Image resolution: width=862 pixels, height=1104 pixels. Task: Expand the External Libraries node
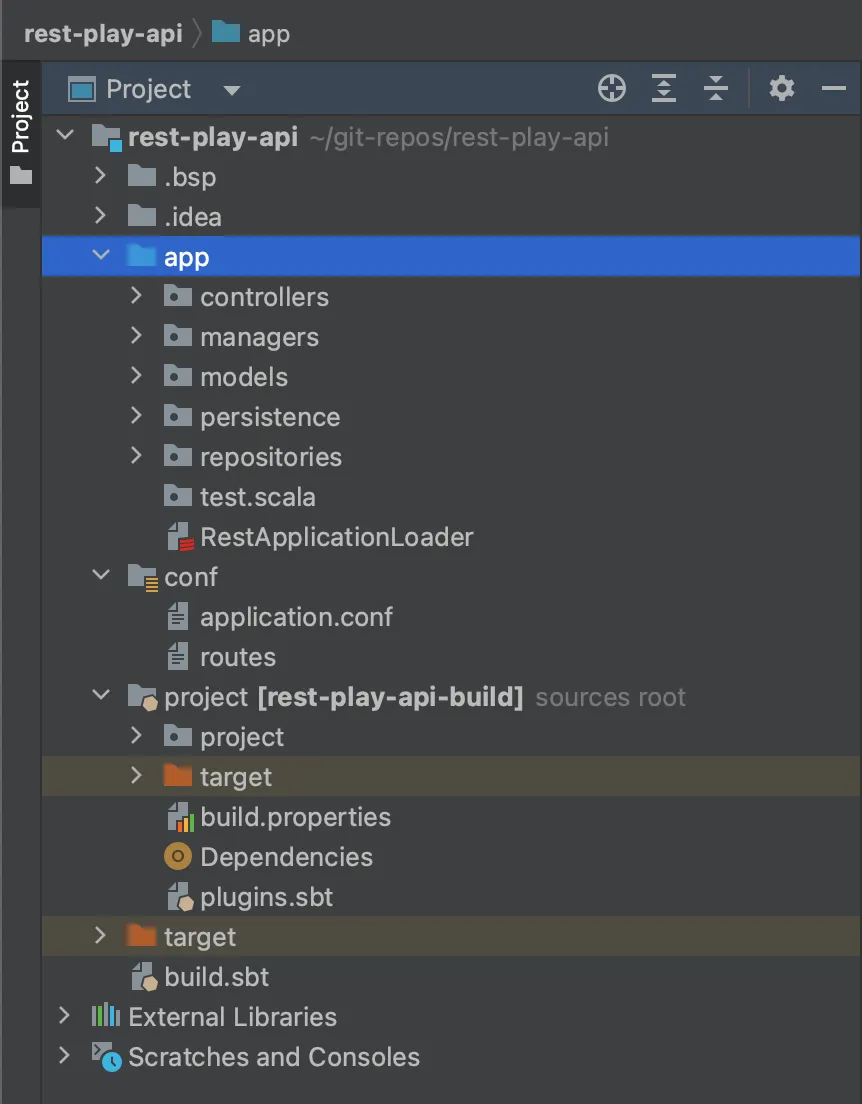point(64,1017)
